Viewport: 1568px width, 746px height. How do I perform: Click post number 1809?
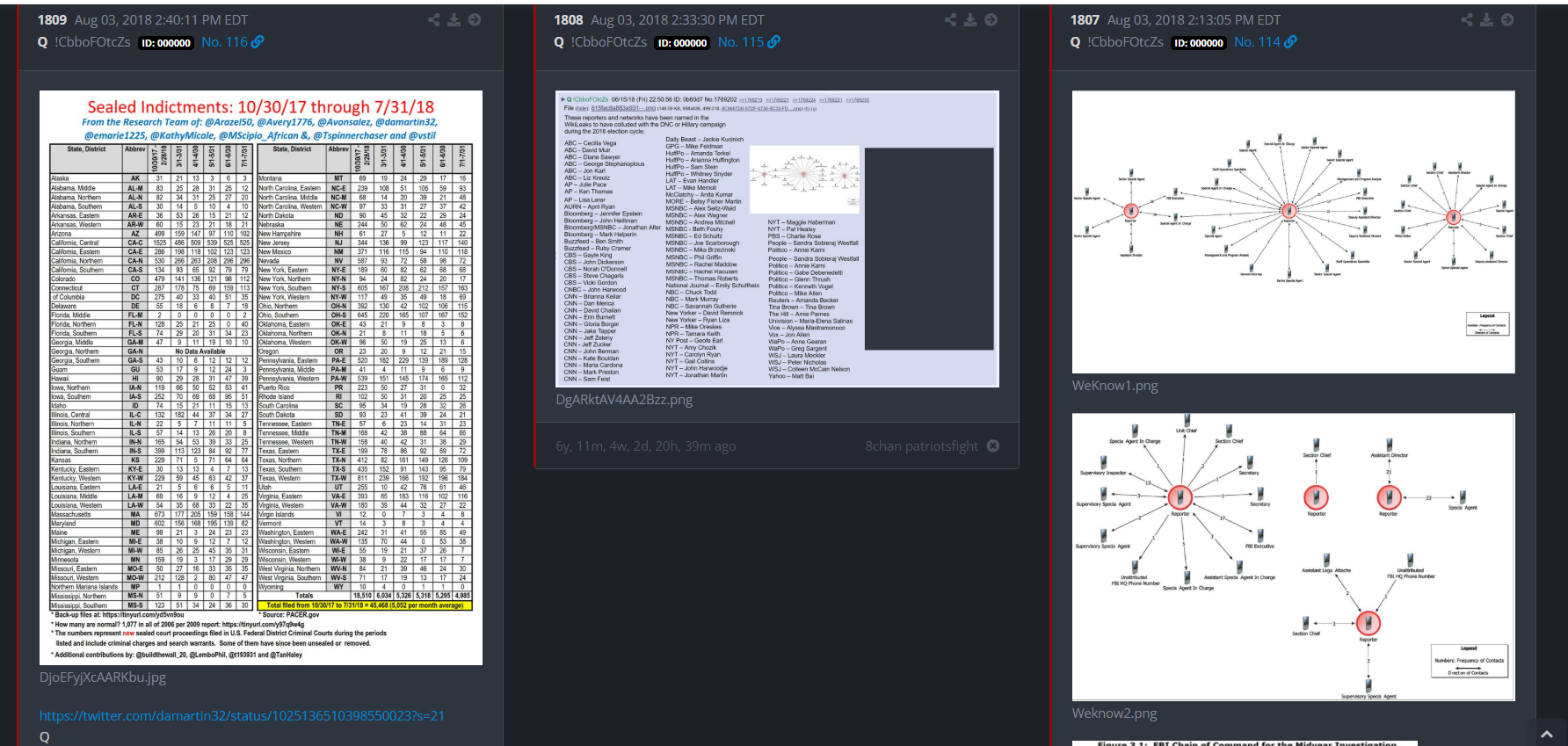tap(52, 19)
